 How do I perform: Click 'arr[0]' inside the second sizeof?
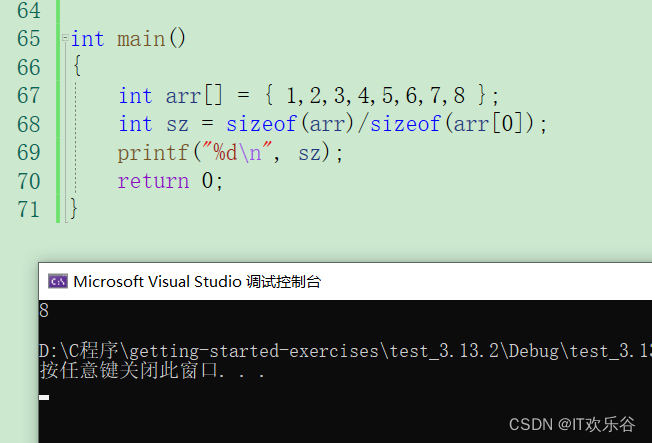coord(488,124)
